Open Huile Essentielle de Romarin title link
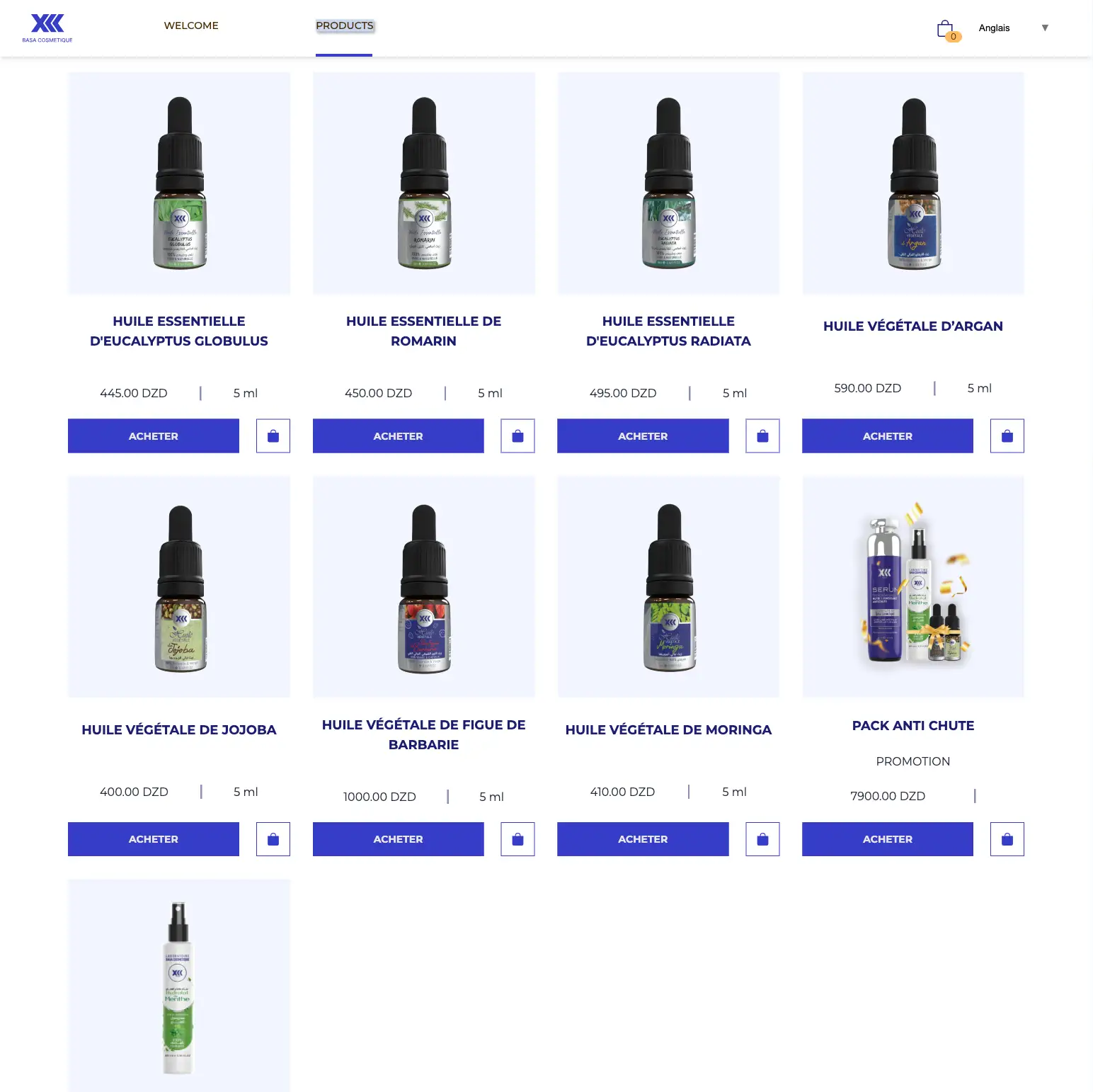 [423, 331]
